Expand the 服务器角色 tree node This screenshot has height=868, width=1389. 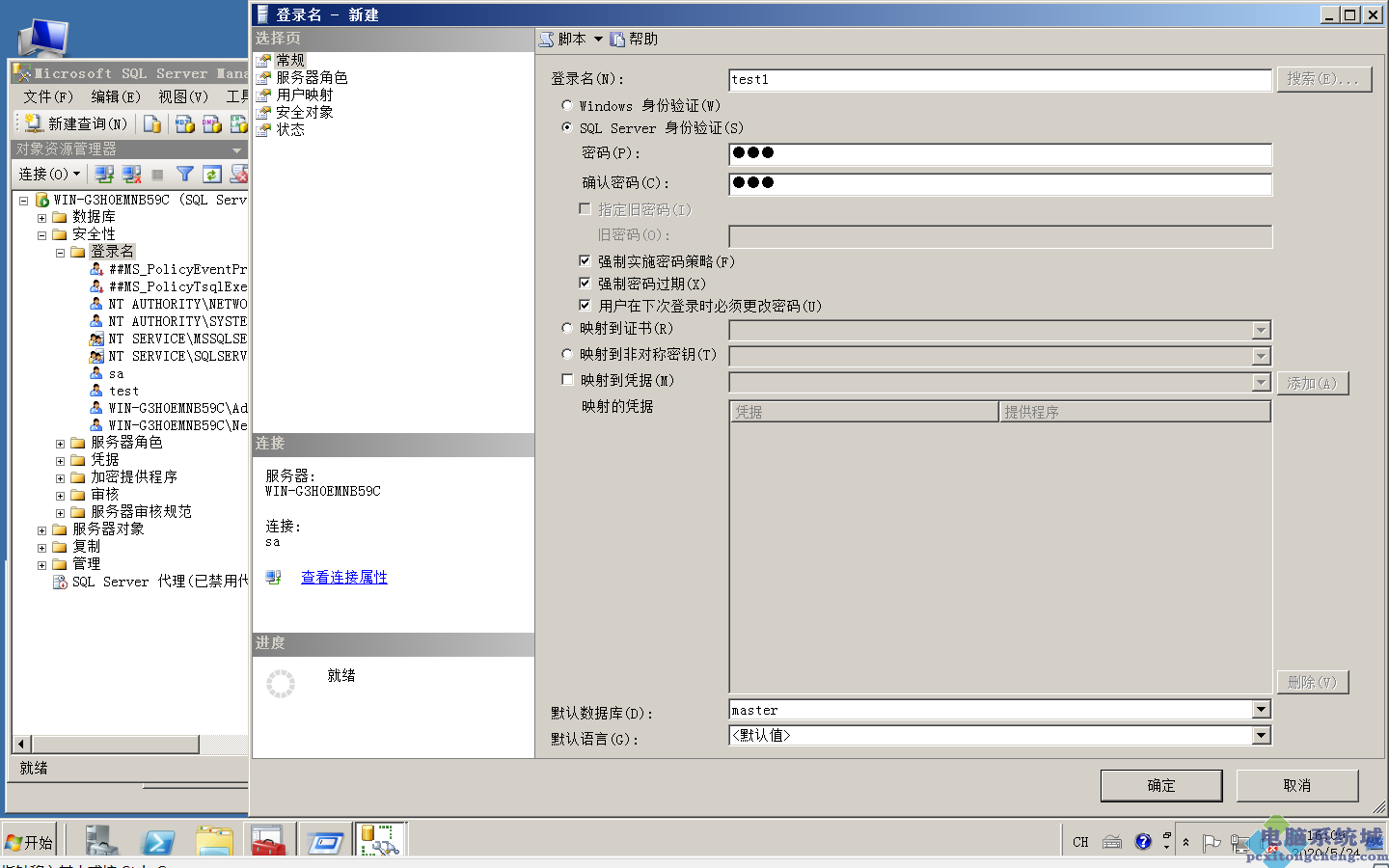click(x=60, y=444)
